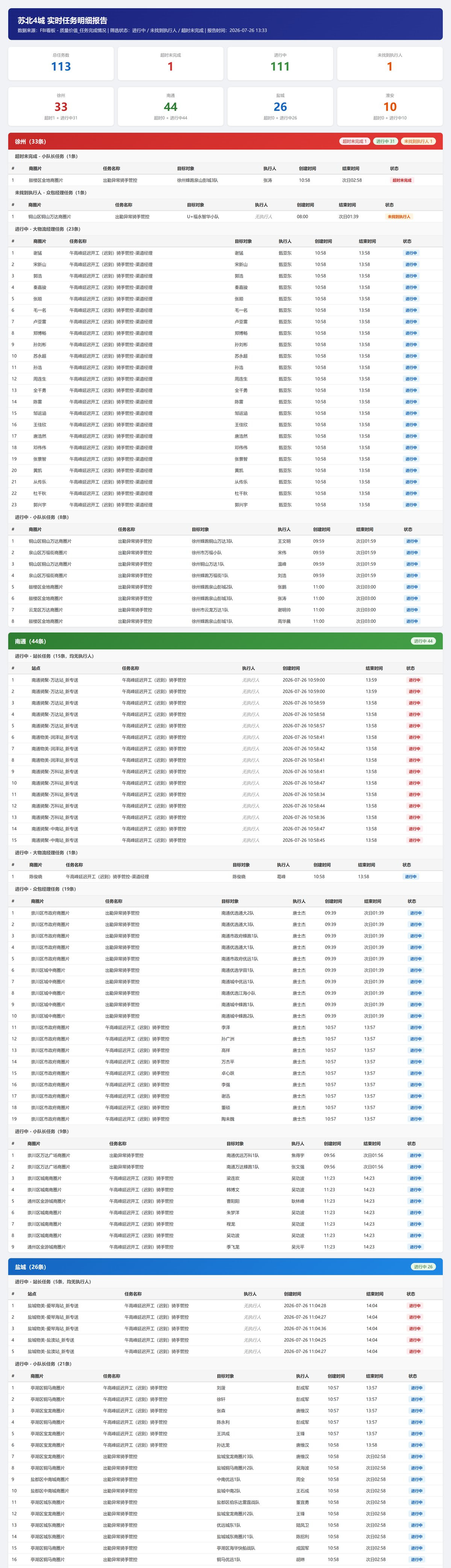Image resolution: width=451 pixels, height=1568 pixels.
Task: Click target 朱梦洋 in 南通 小队长任务
Action: pos(233,1212)
